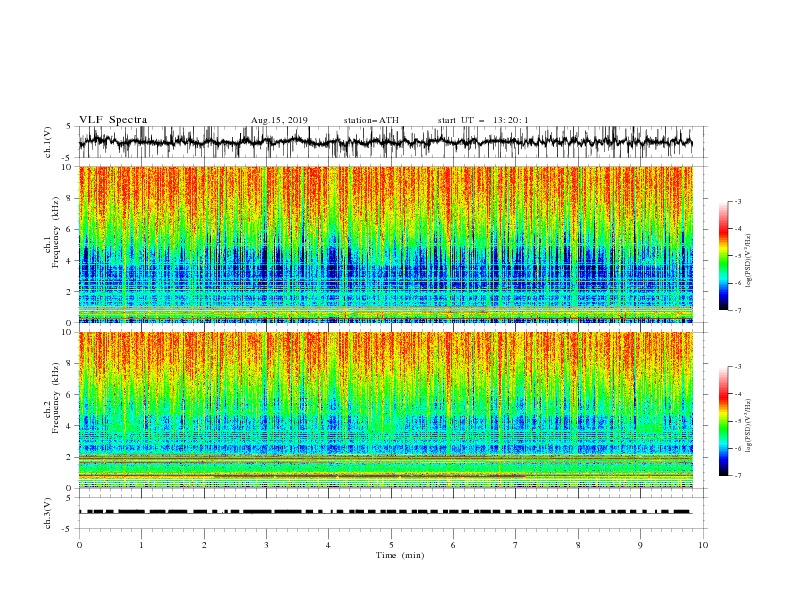Screen dimensions: 792x612
Task: Click the time axis tick label '1'
Action: pyautogui.click(x=141, y=545)
